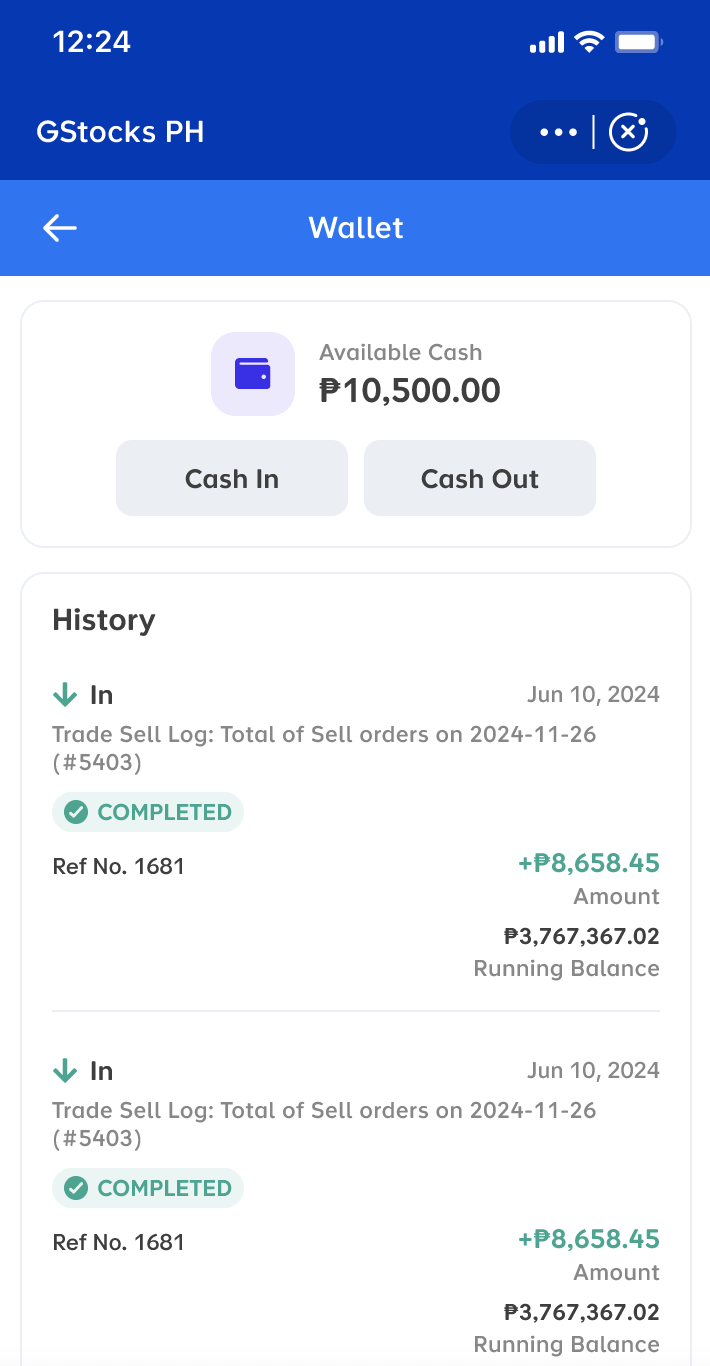Image resolution: width=710 pixels, height=1366 pixels.
Task: Tap the checkmark in first COMPLETED badge
Action: [x=75, y=812]
